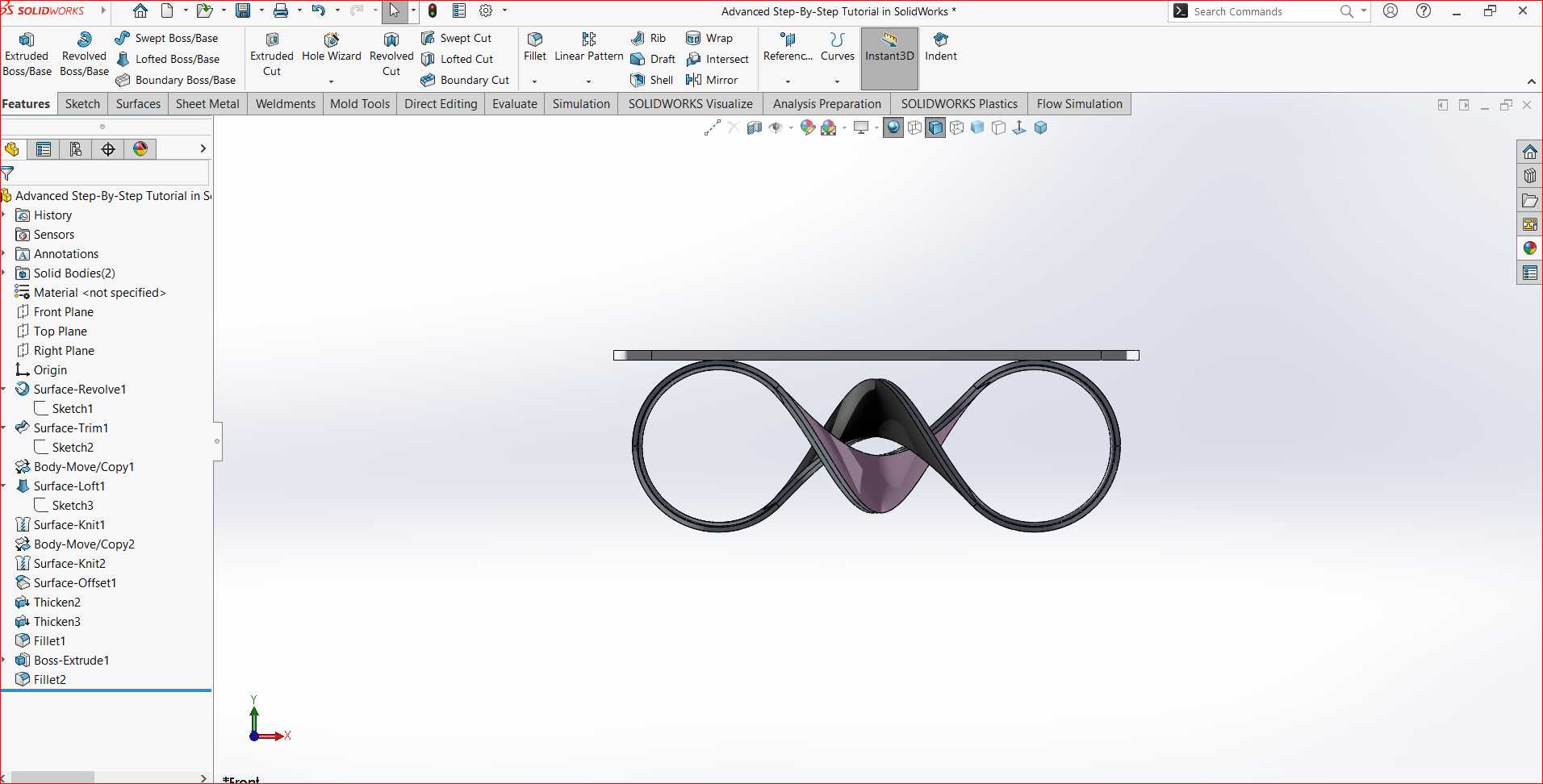Select the Front Plane item
Image resolution: width=1543 pixels, height=784 pixels.
[64, 311]
